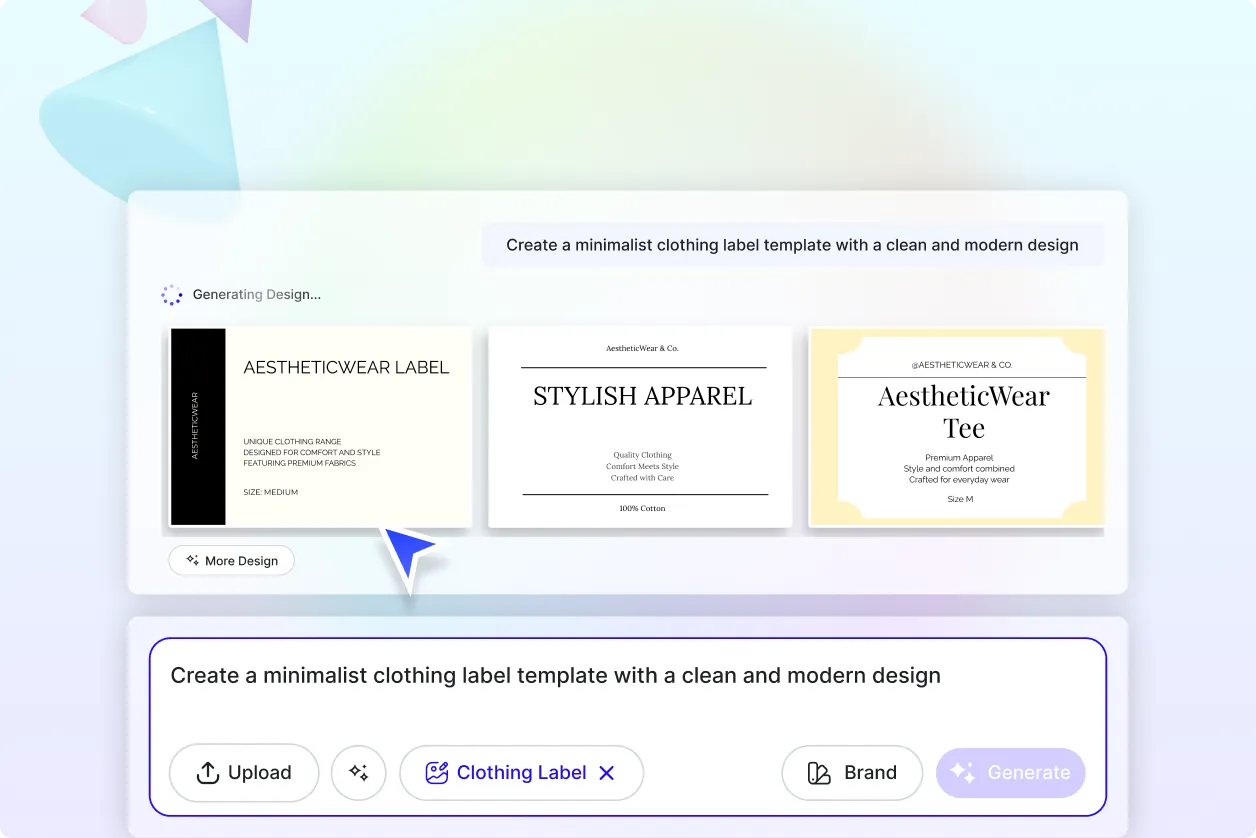Click the sparkles icon inside the Generate button
The width and height of the screenshot is (1256, 838).
pos(962,772)
